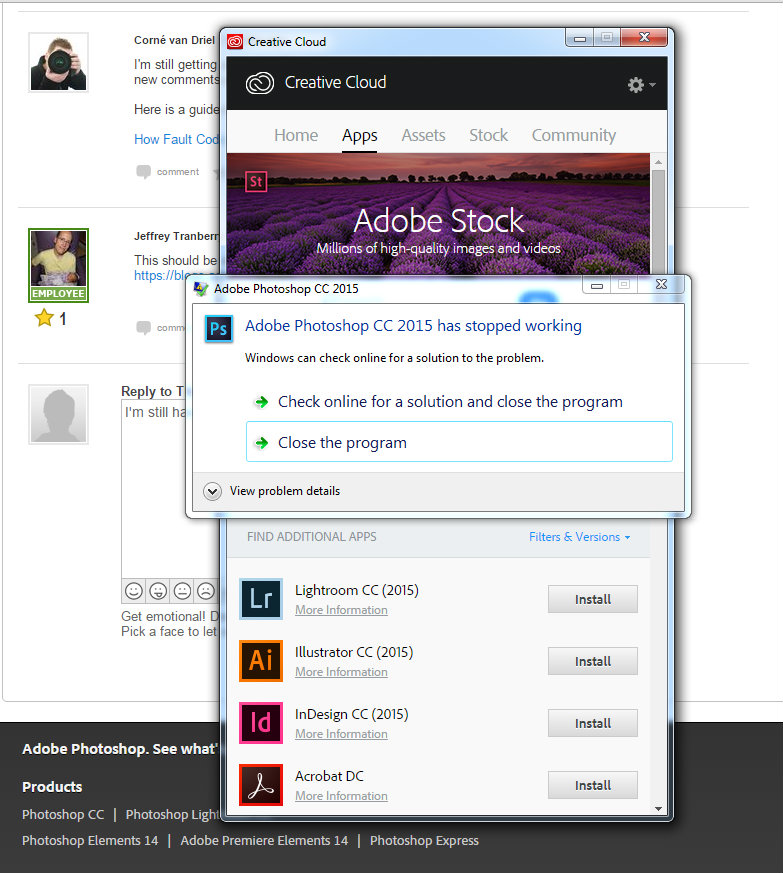Click Creative Cloud scrollbar up arrow
This screenshot has width=783, height=873.
coord(658,162)
